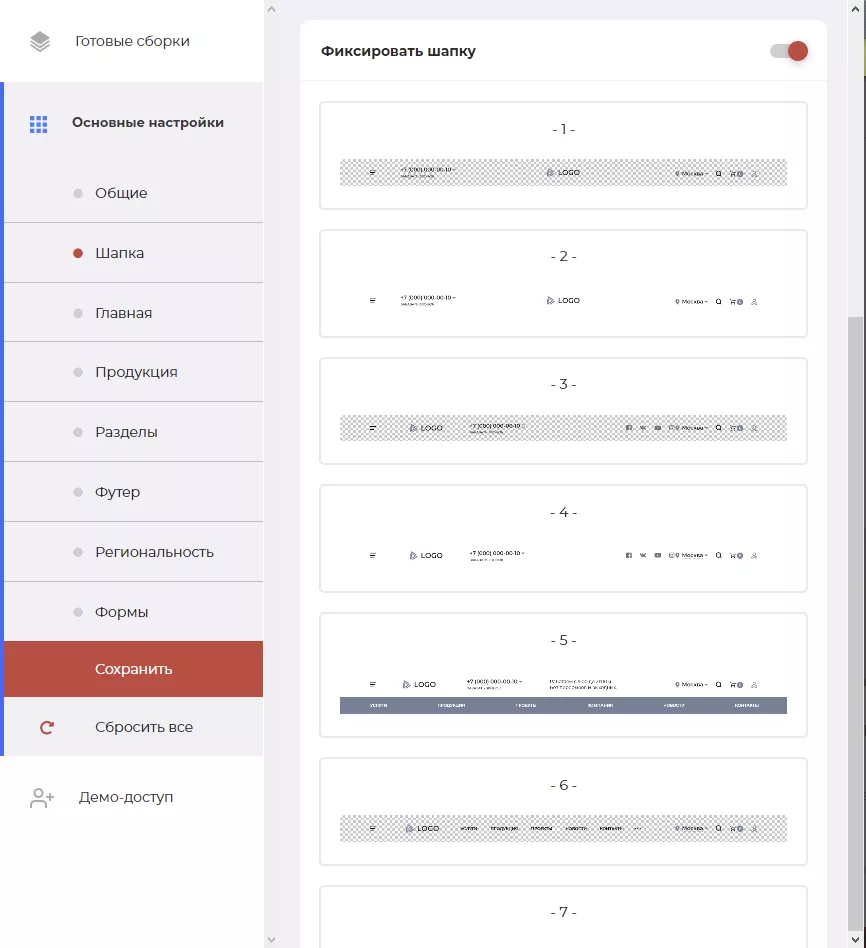866x948 pixels.
Task: Choose header layout option 6
Action: (x=563, y=811)
